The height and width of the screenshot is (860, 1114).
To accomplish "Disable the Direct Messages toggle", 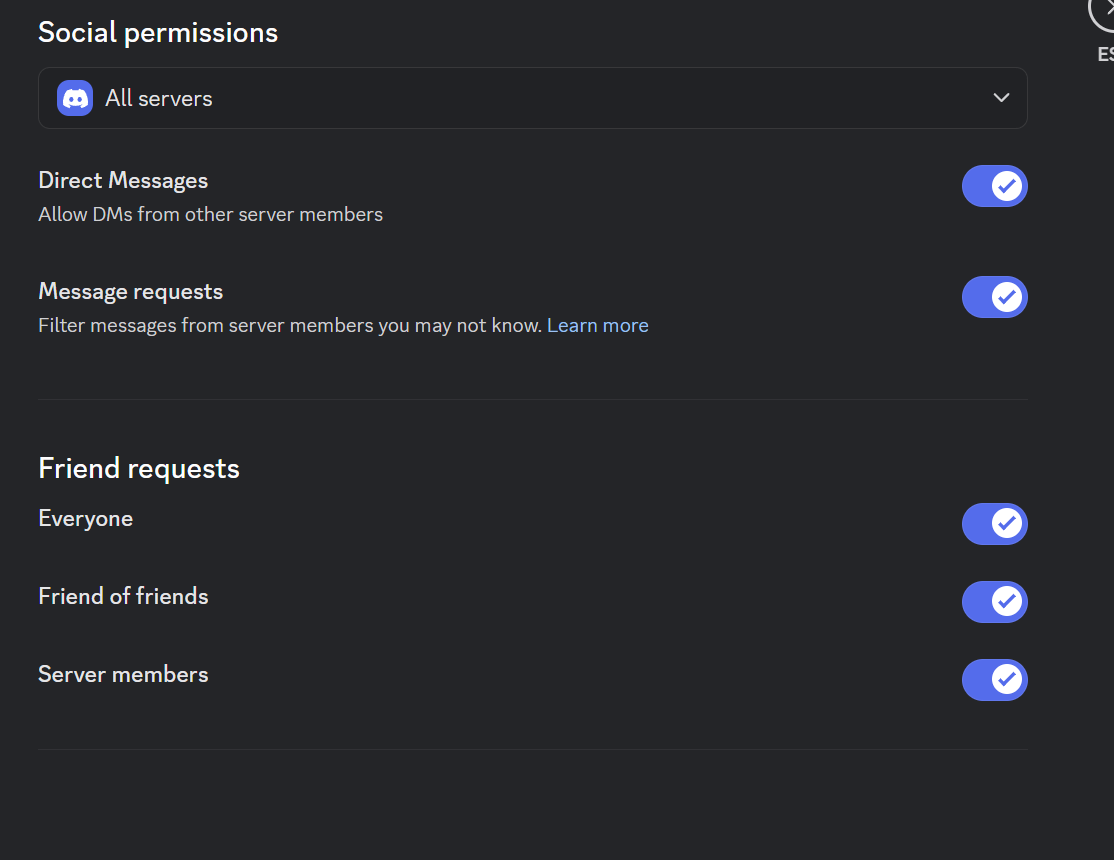I will [994, 186].
